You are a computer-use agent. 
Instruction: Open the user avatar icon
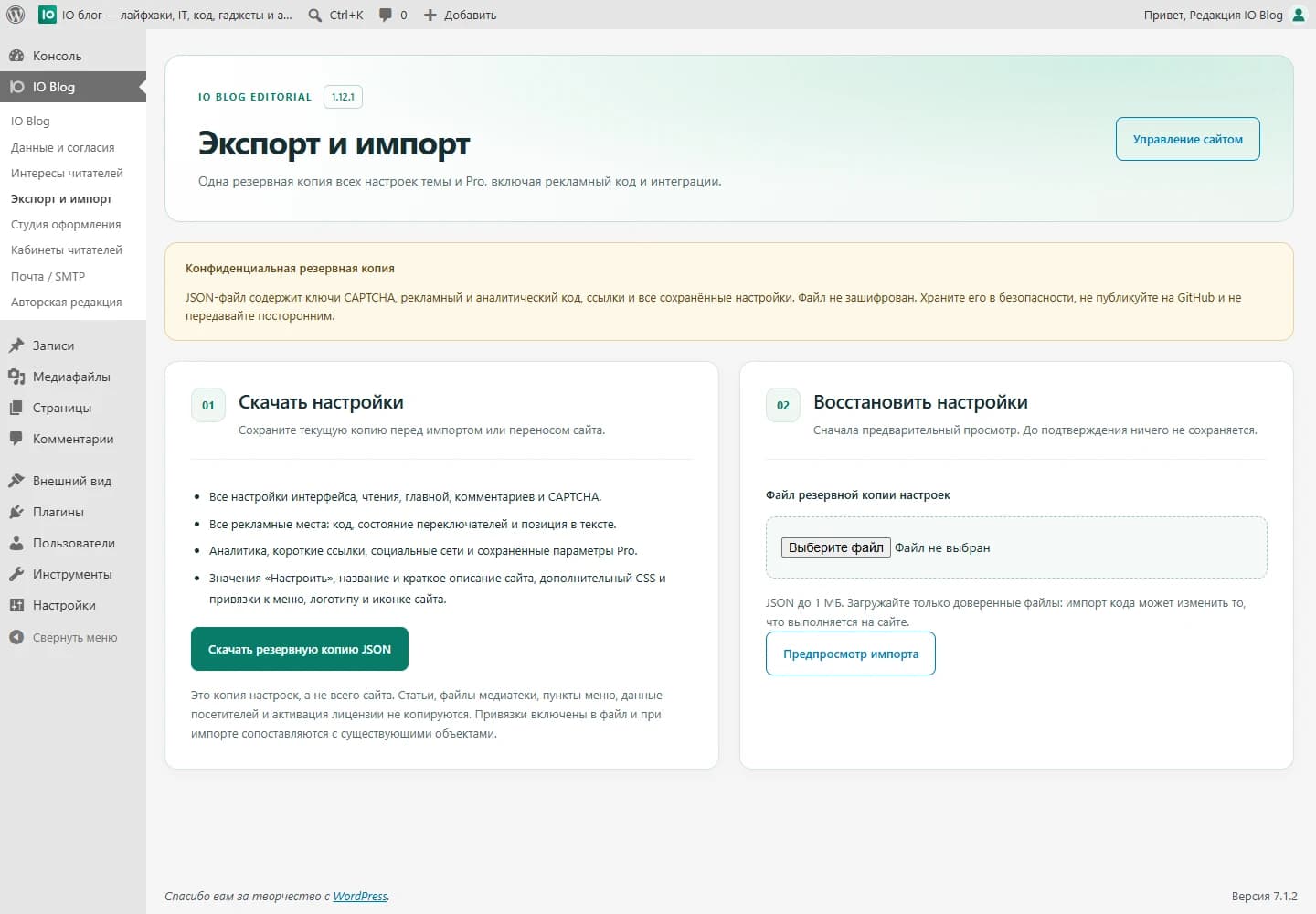[1298, 15]
